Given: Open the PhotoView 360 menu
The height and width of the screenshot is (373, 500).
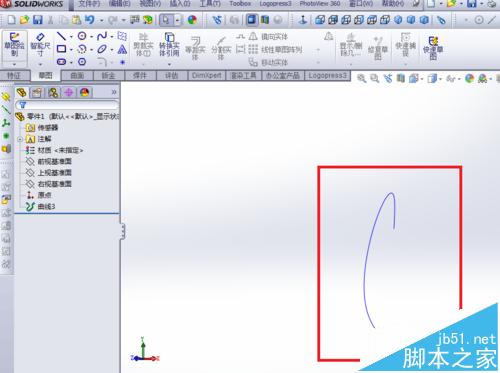Looking at the screenshot, I should point(320,4).
